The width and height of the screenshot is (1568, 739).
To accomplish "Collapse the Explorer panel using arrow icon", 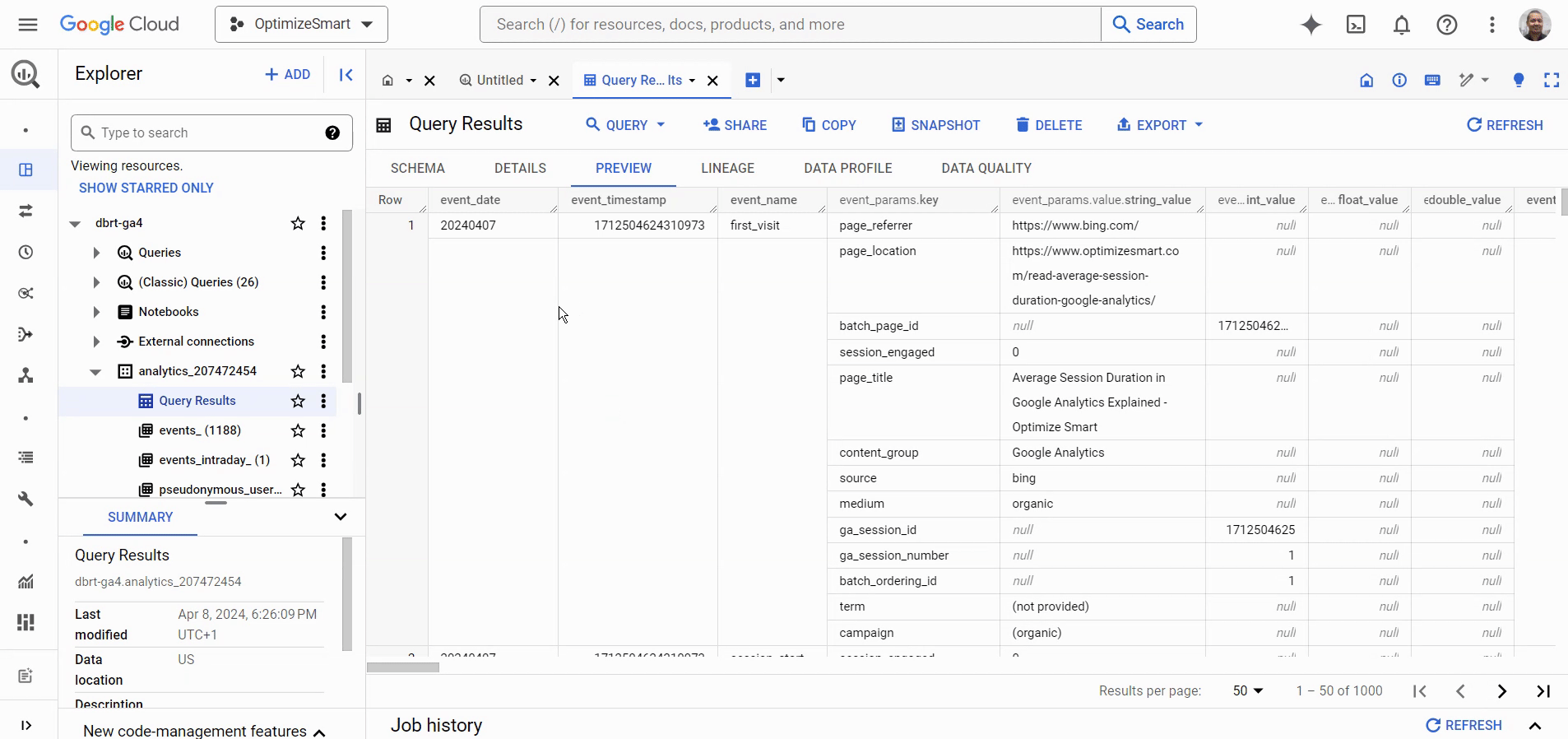I will click(x=346, y=75).
